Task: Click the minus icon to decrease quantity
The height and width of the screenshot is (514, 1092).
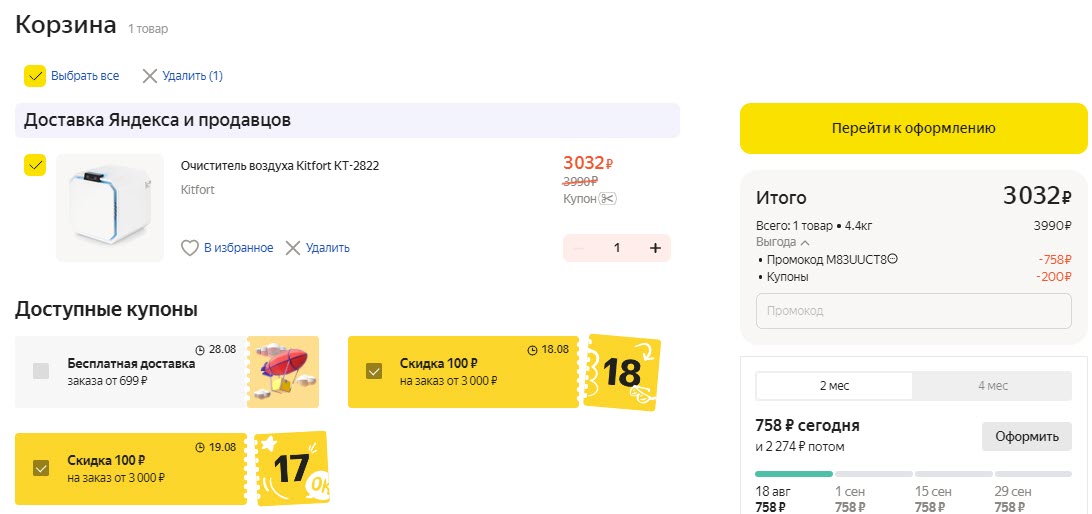Action: click(578, 248)
